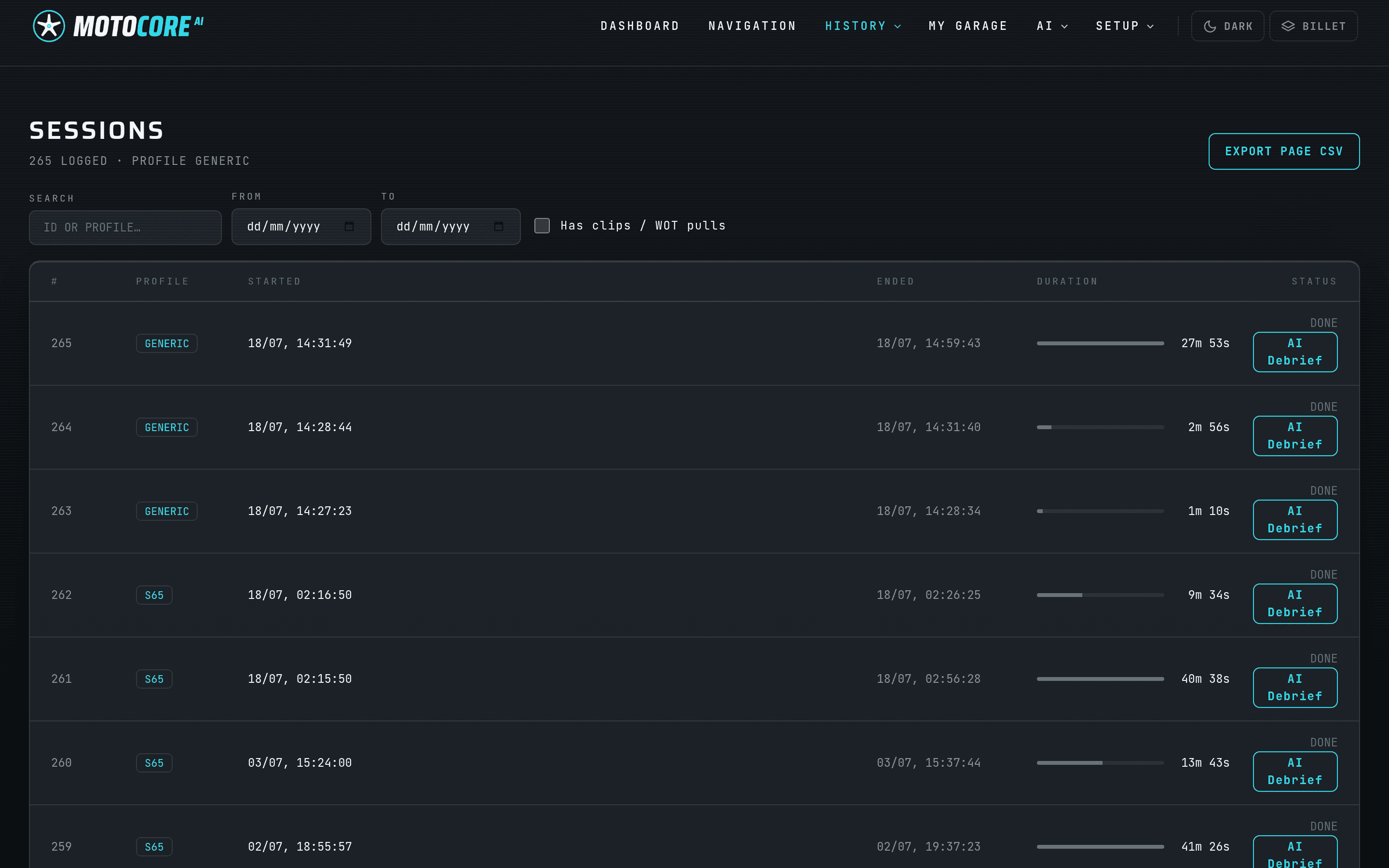Select the History menu label
The image size is (1389, 868).
(x=855, y=26)
